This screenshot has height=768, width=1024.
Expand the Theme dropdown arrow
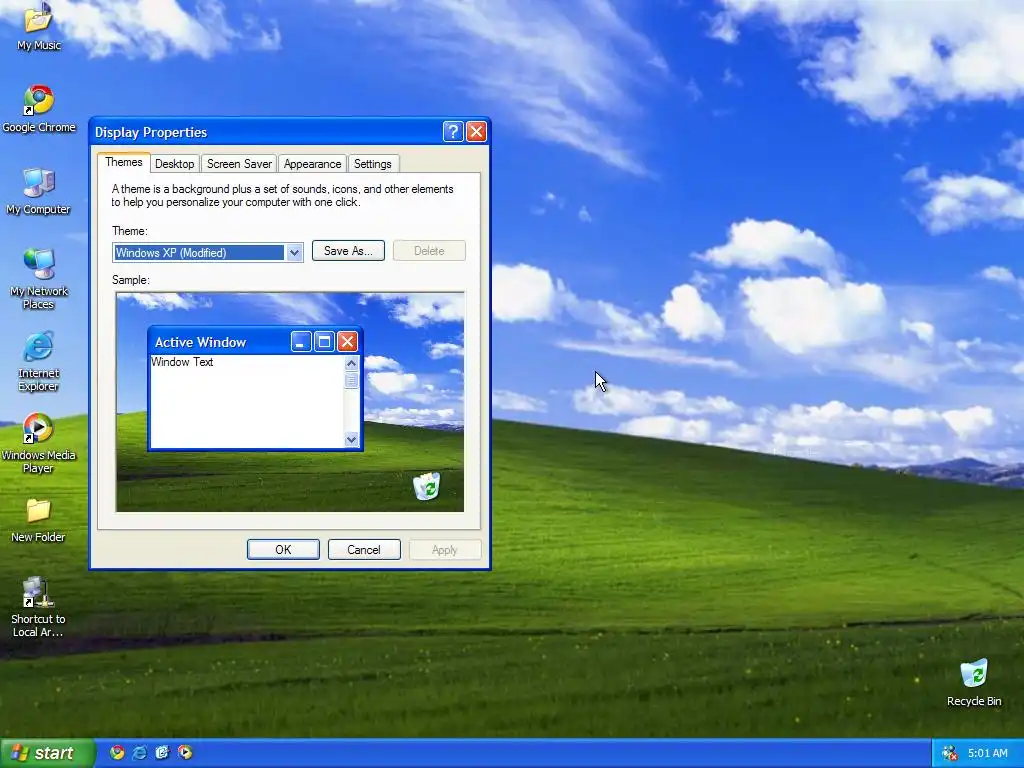click(x=295, y=253)
